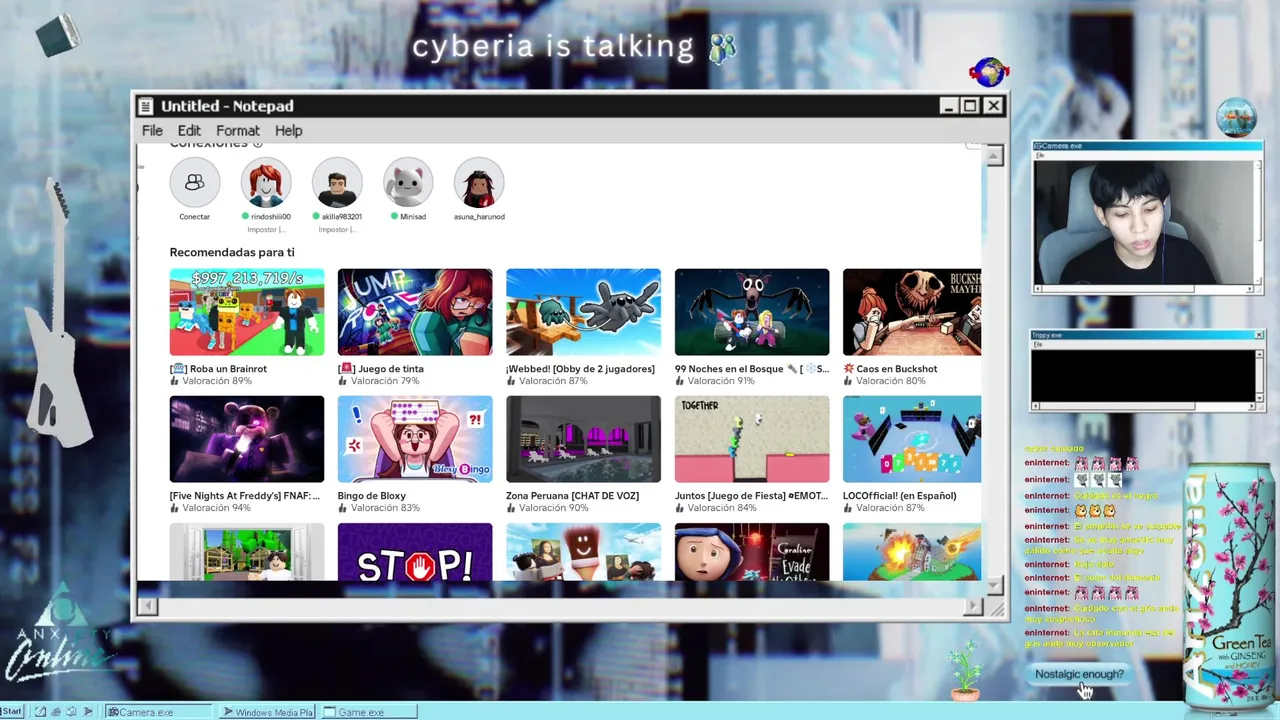Open File menu in Camera.exe window
The height and width of the screenshot is (720, 1280).
click(x=1040, y=155)
